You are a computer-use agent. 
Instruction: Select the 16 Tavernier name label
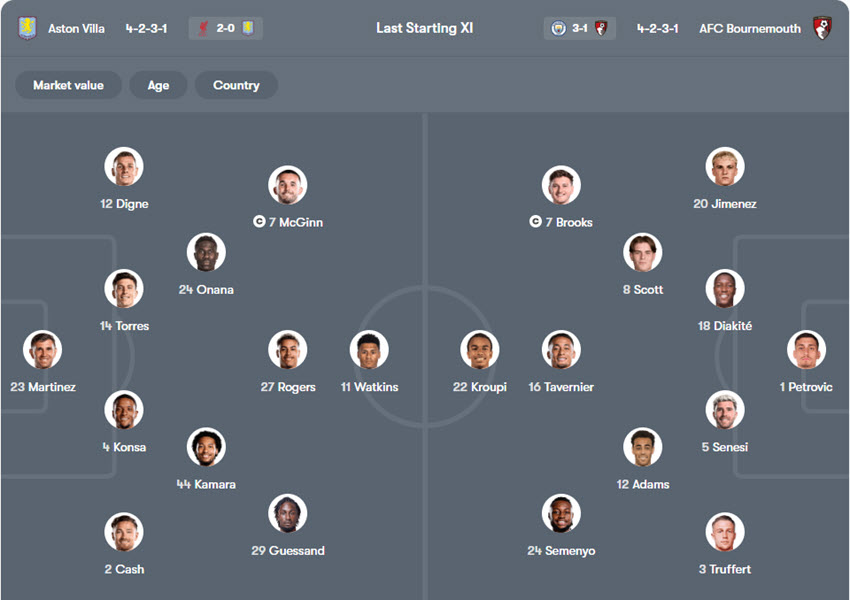[561, 387]
